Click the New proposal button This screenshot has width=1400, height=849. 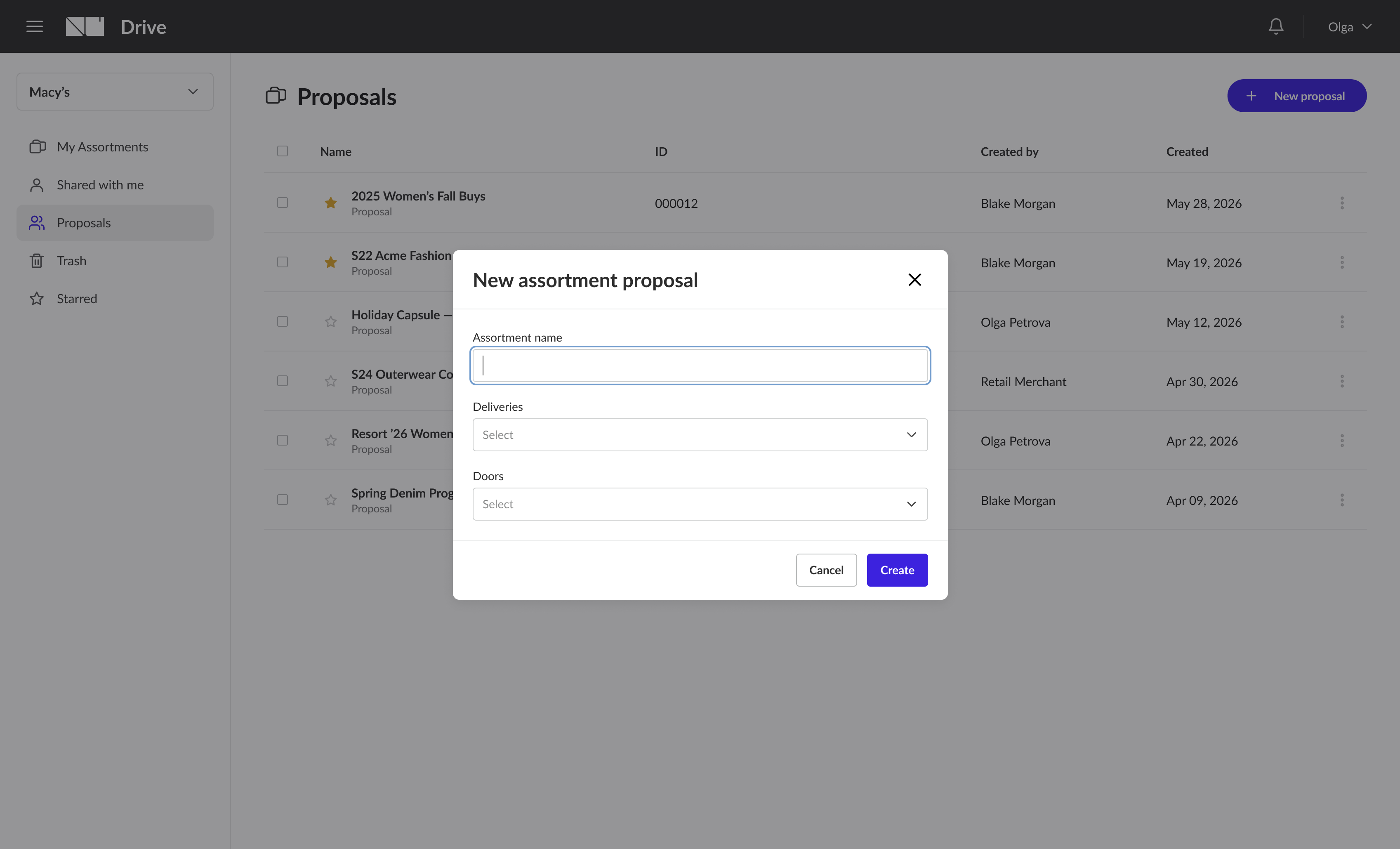(1296, 95)
